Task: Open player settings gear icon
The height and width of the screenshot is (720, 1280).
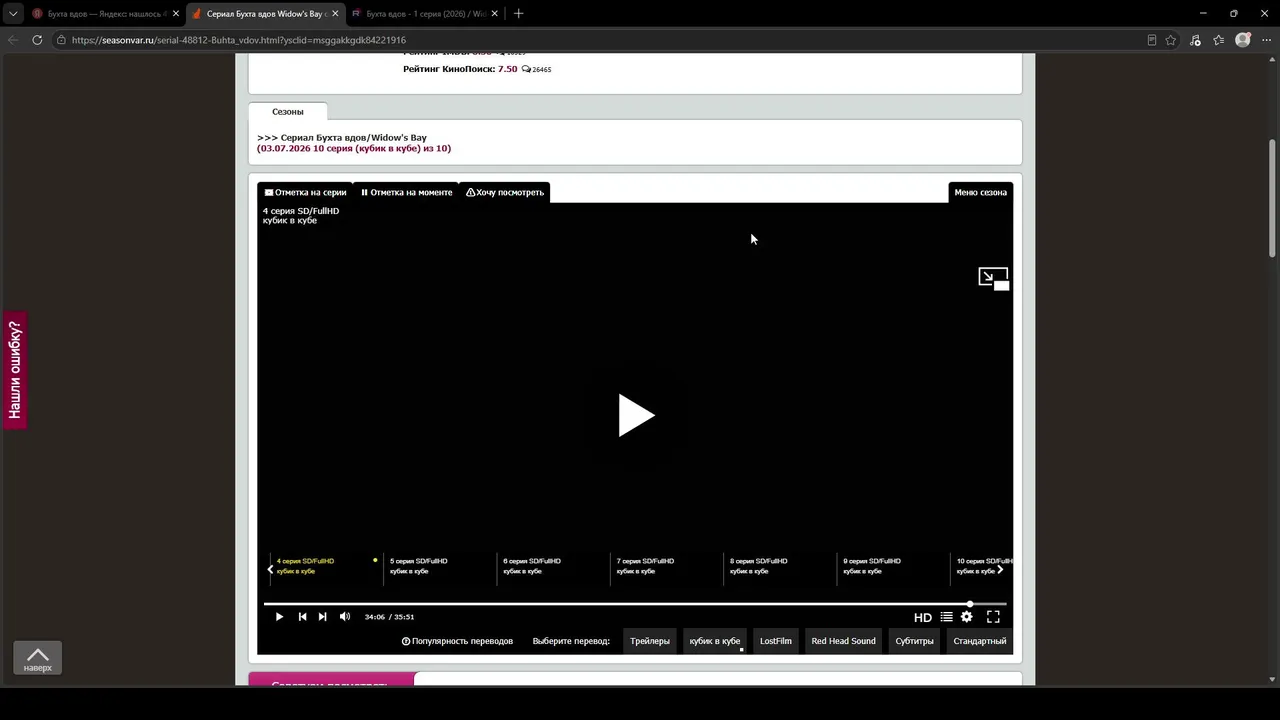Action: (x=967, y=617)
